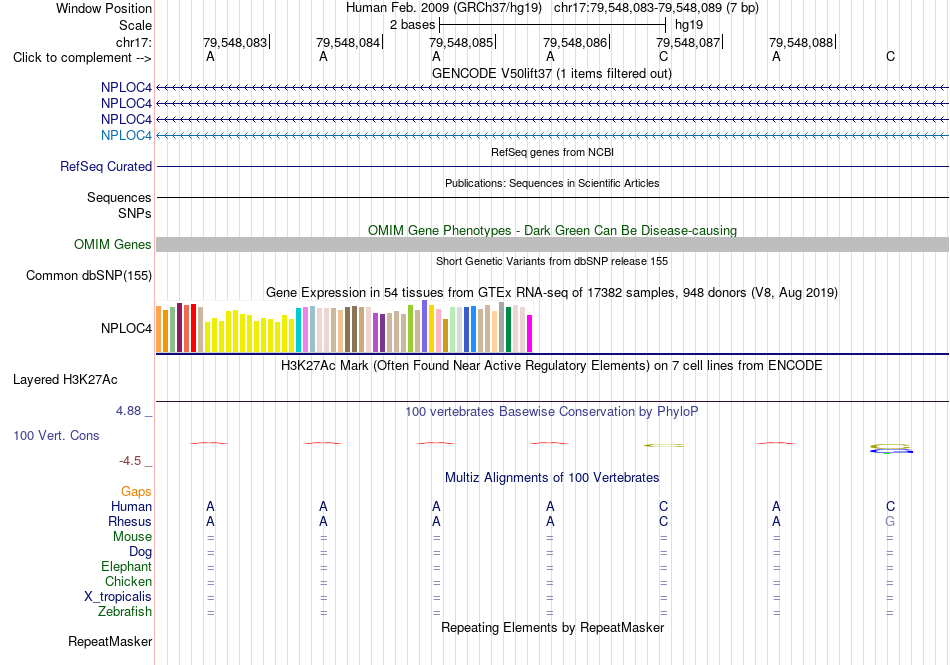Click 'RefSeq genes from NCBI' track title
This screenshot has height=665, width=950.
click(552, 152)
